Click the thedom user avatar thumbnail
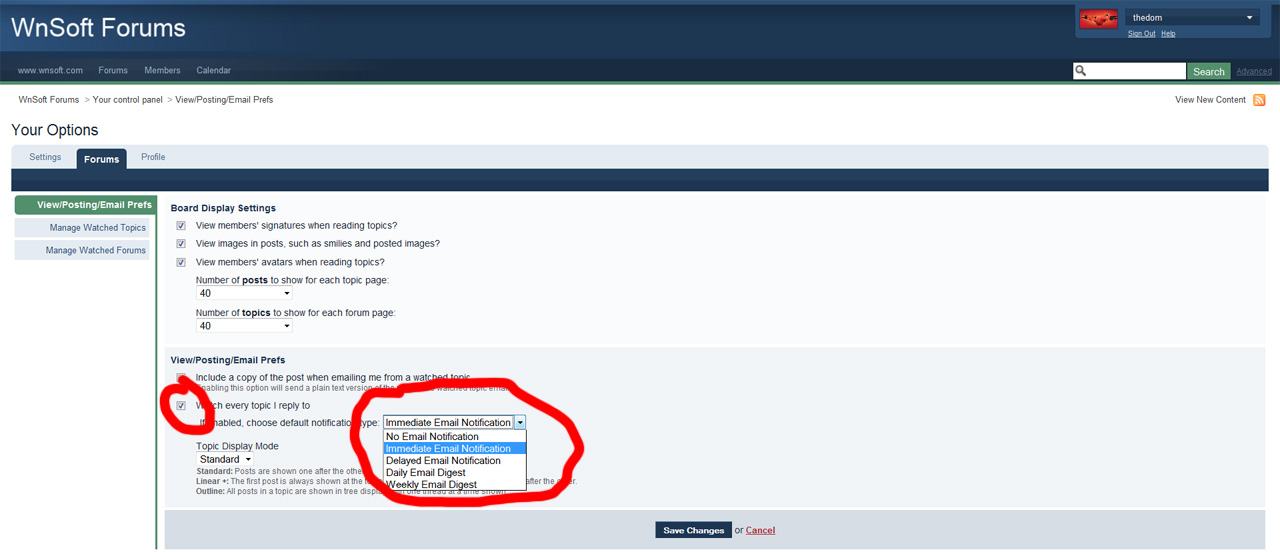This screenshot has width=1280, height=552. coord(1098,19)
